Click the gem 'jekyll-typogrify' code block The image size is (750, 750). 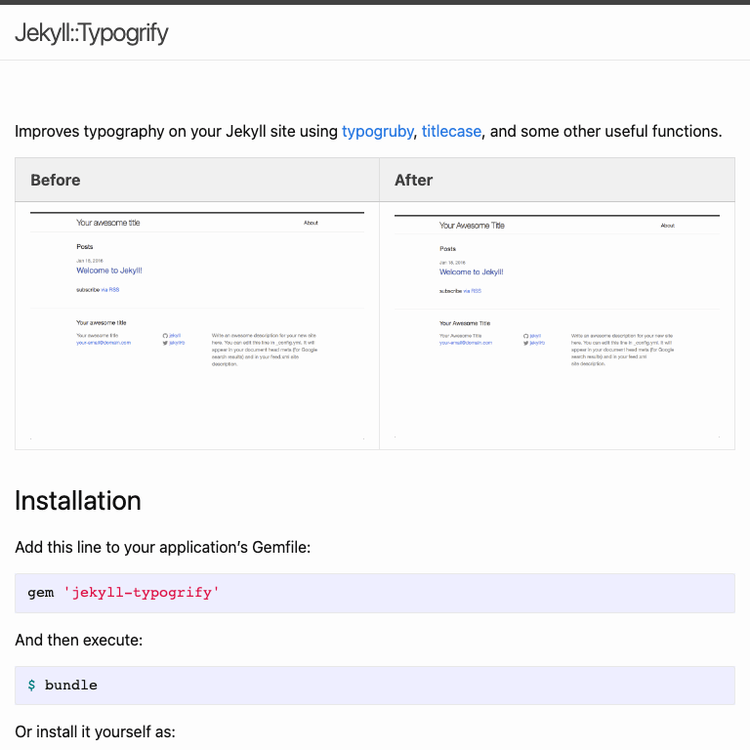[375, 593]
